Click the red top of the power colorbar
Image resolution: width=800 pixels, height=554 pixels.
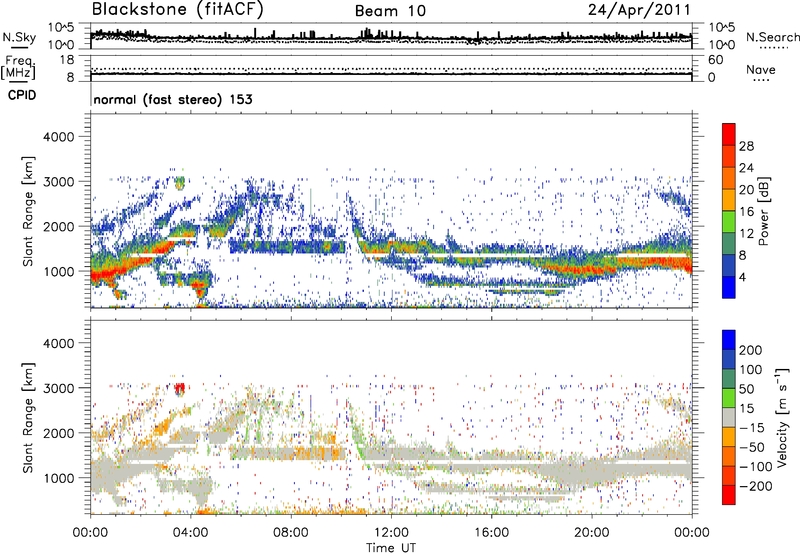coord(729,134)
